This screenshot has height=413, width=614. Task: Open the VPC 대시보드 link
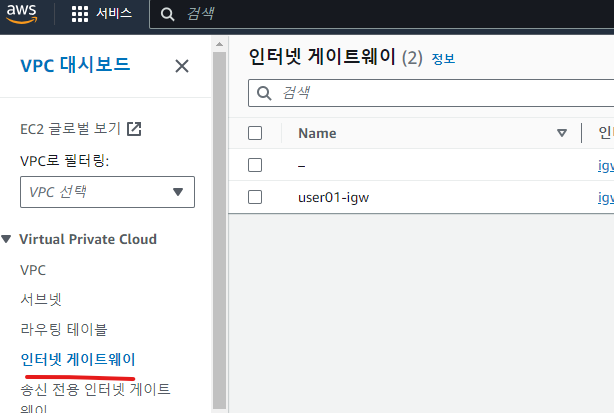coord(75,65)
